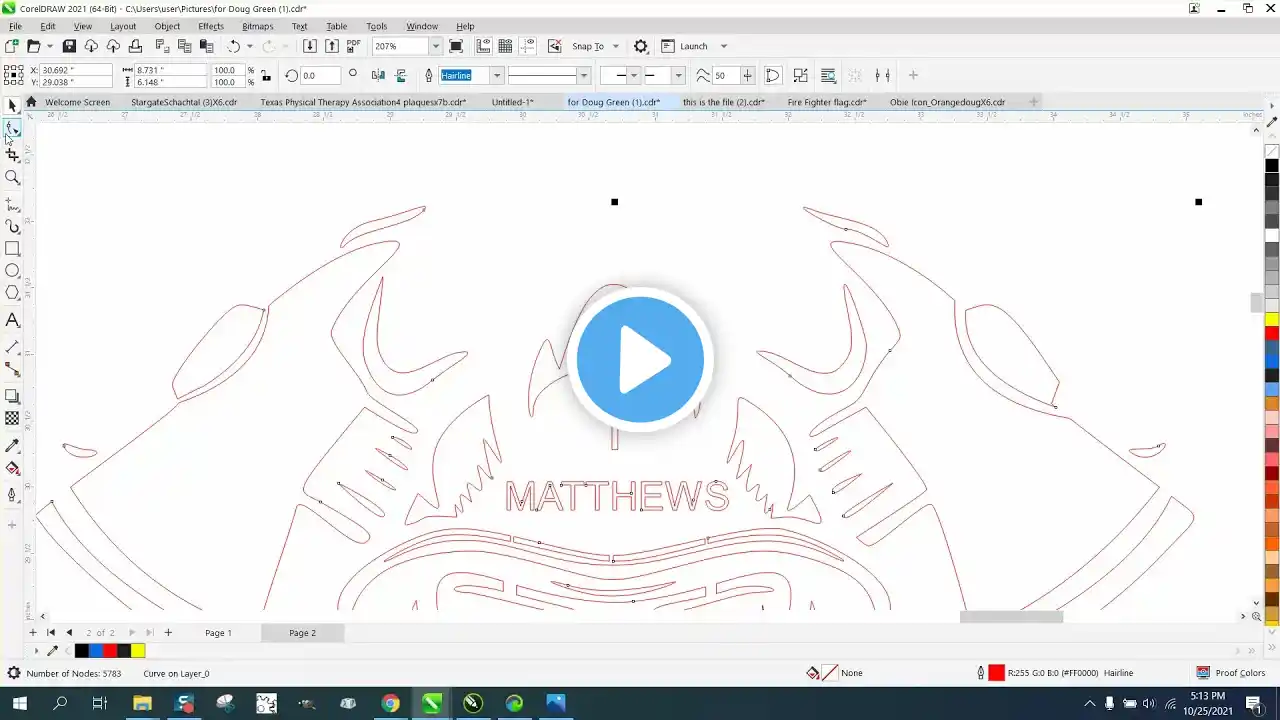Click the rotation angle field
The width and height of the screenshot is (1280, 720).
point(320,75)
